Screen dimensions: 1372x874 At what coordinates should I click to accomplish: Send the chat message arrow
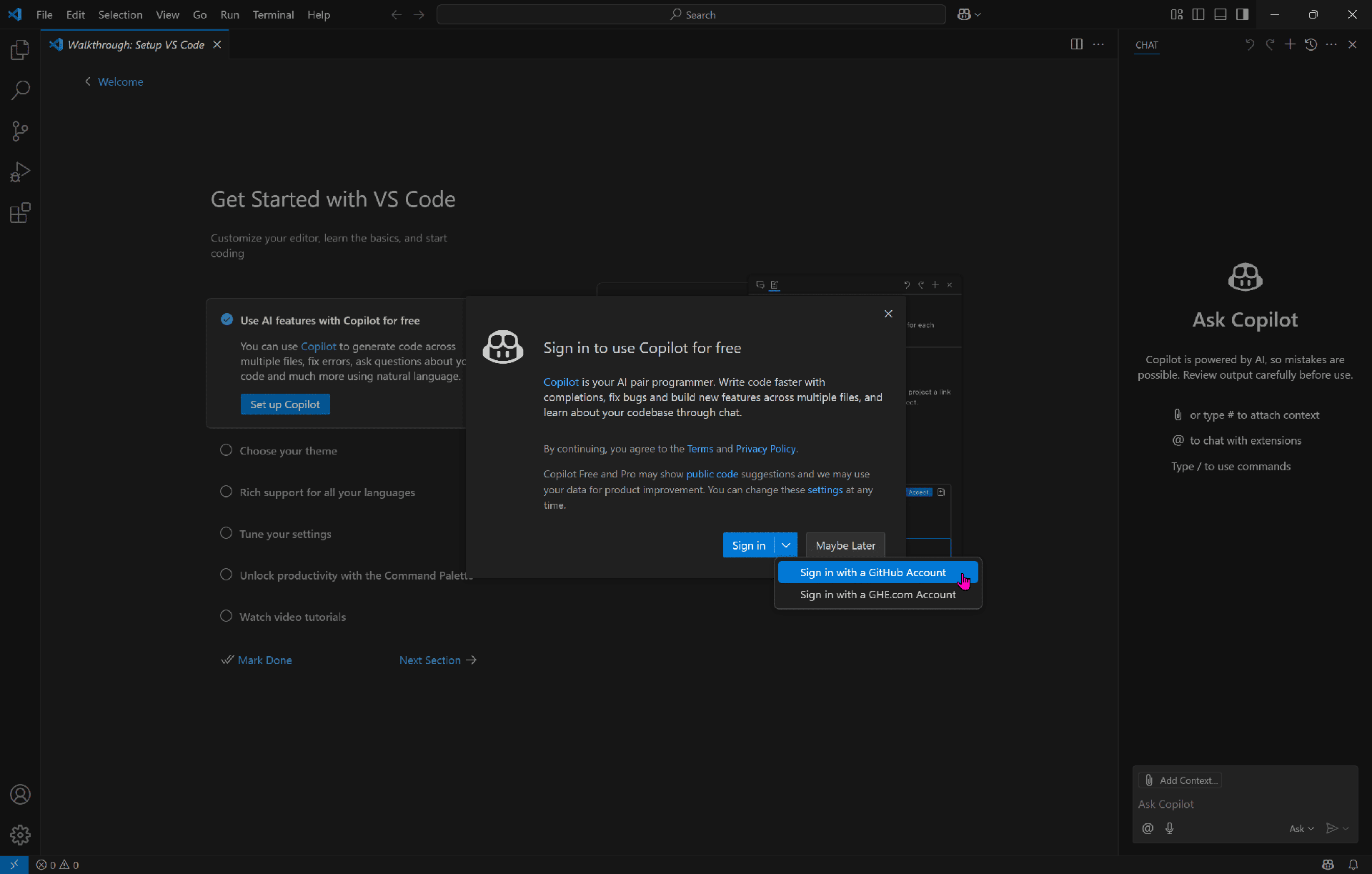(1331, 828)
